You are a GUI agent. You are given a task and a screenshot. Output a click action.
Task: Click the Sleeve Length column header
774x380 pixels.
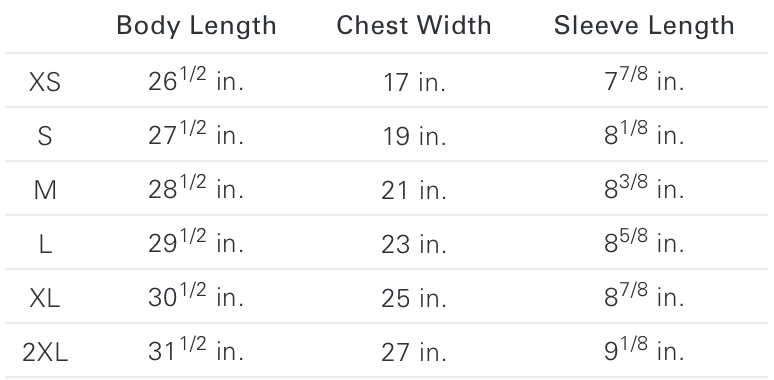click(644, 26)
